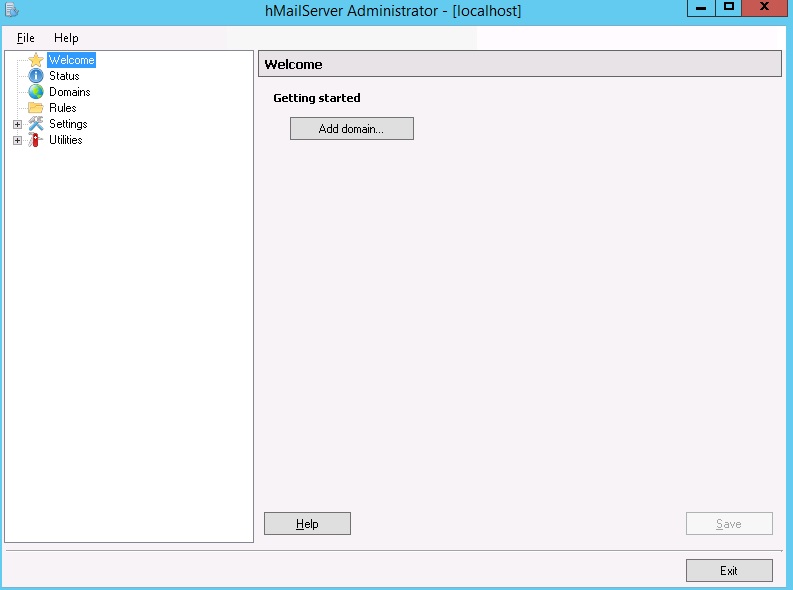Screen dimensions: 793x590
Task: Click the Welcome panel header
Action: [x=520, y=64]
